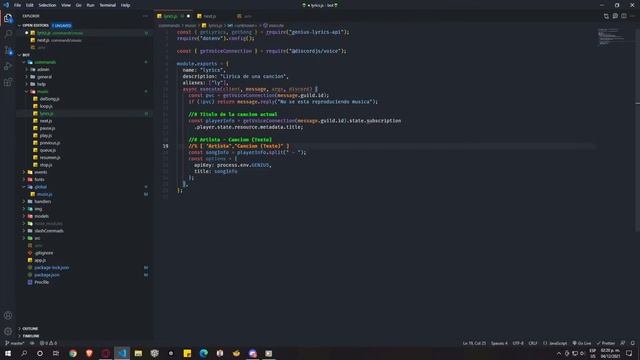640x360 pixels.
Task: Open queue.js in the explorer tree
Action: (48, 150)
